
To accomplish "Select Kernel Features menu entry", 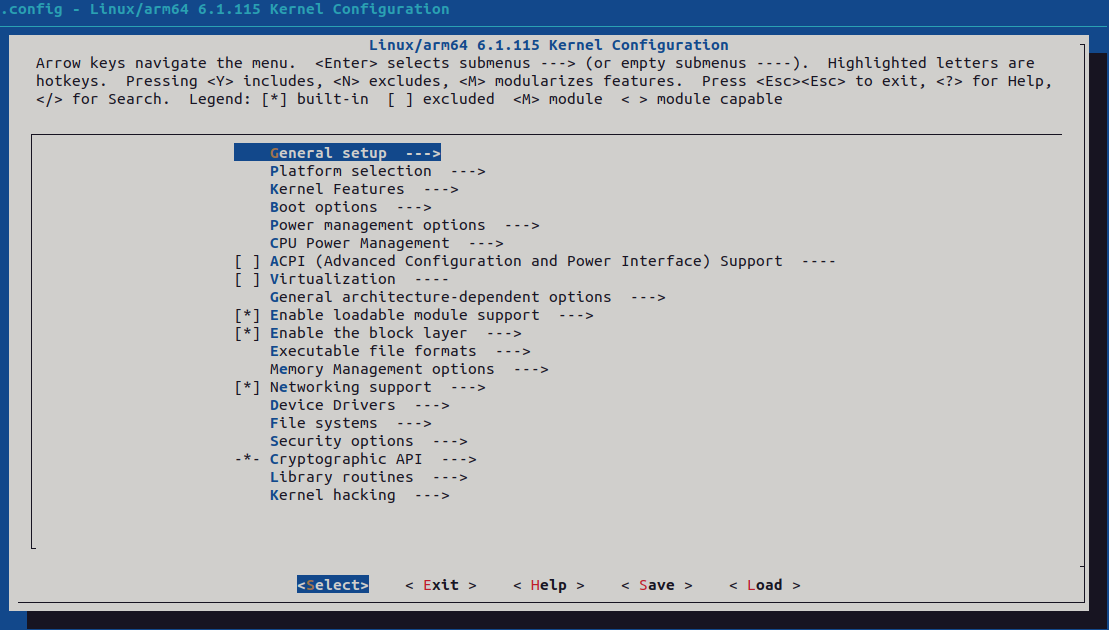I will point(364,189).
